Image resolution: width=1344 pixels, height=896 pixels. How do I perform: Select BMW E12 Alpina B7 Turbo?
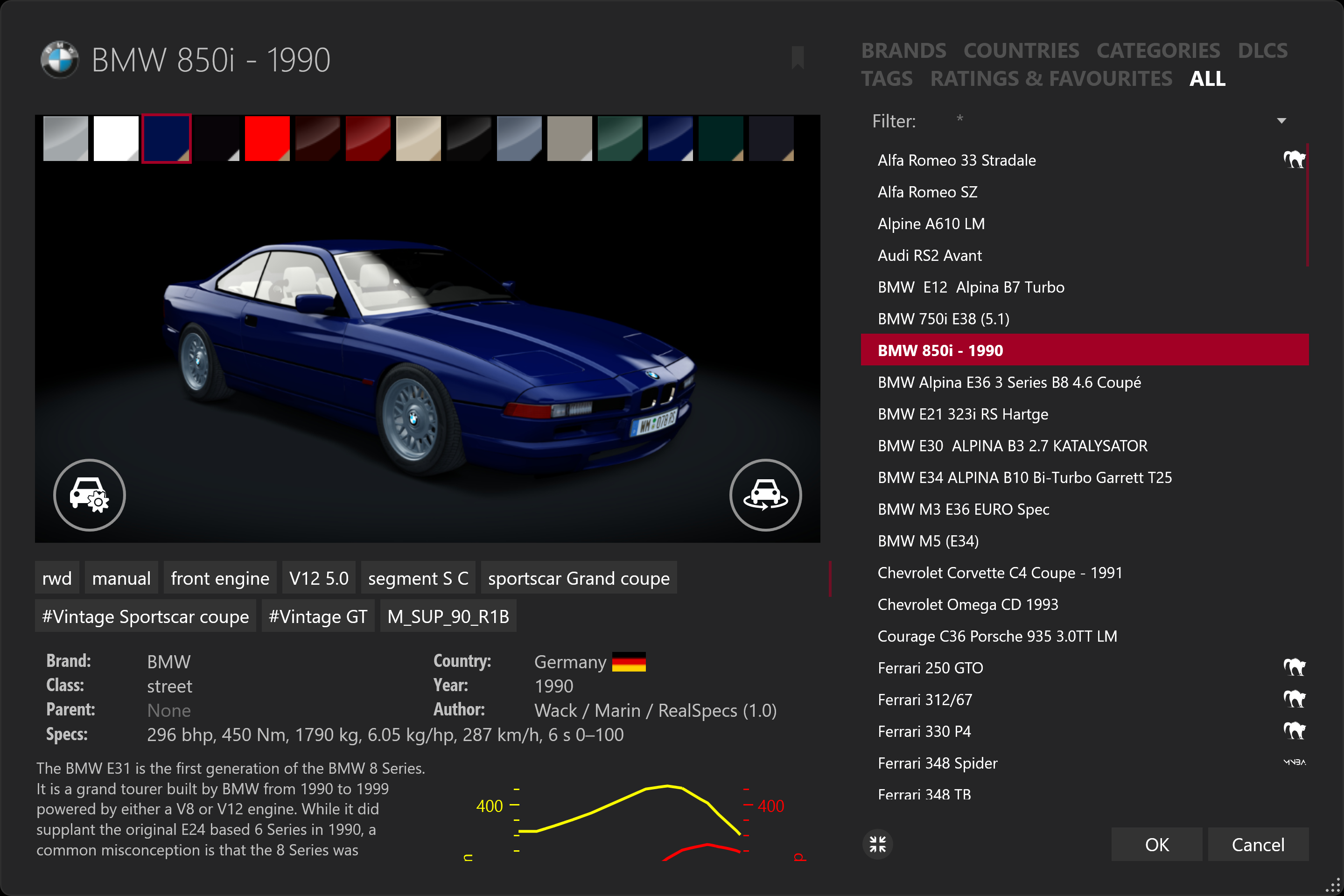pos(1085,287)
